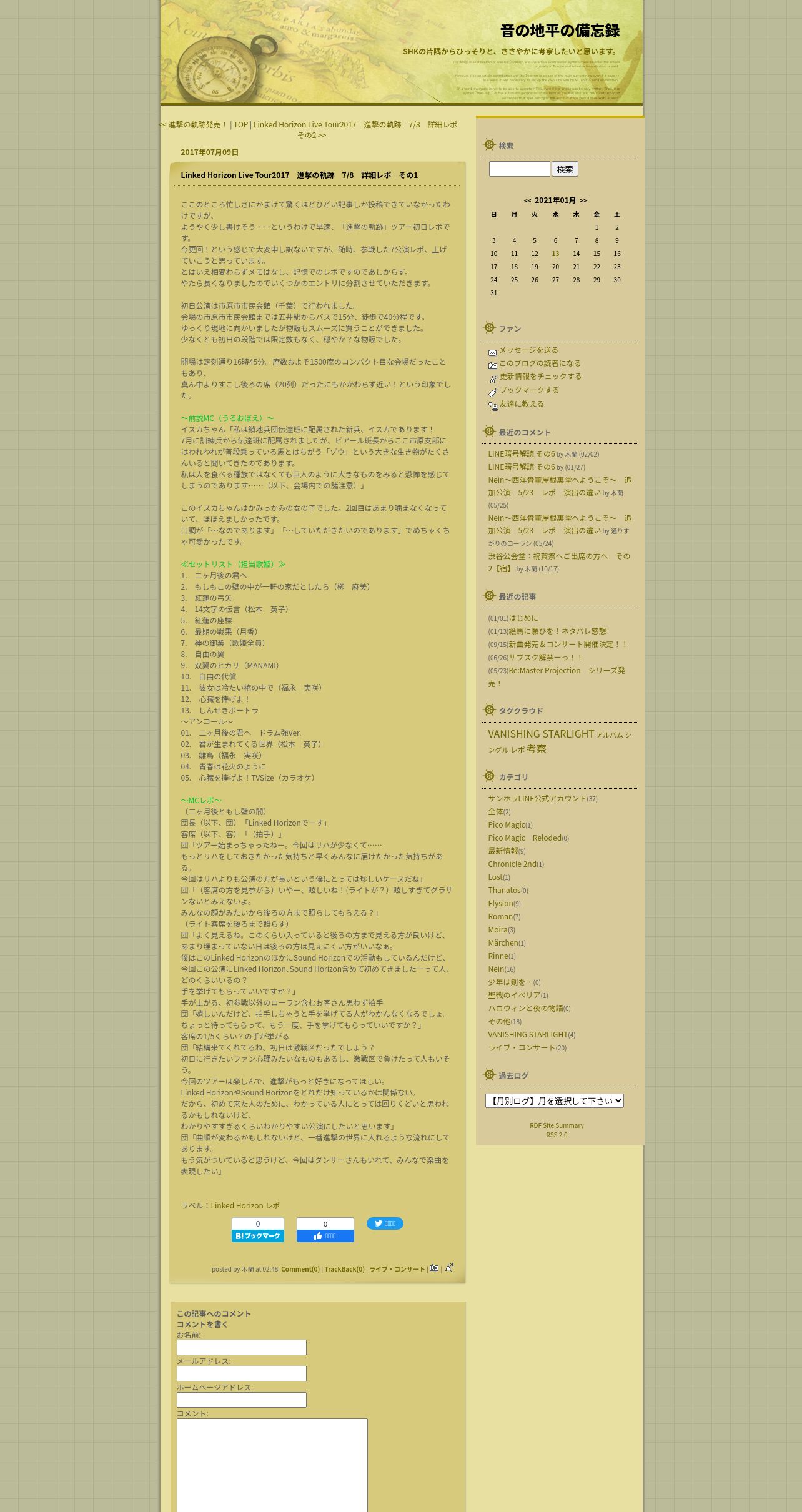
Task: Click the コメント text area
Action: [272, 1465]
